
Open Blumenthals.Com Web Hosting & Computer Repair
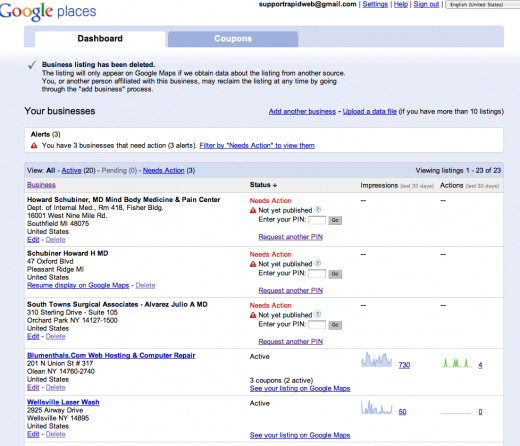pyautogui.click(x=111, y=355)
